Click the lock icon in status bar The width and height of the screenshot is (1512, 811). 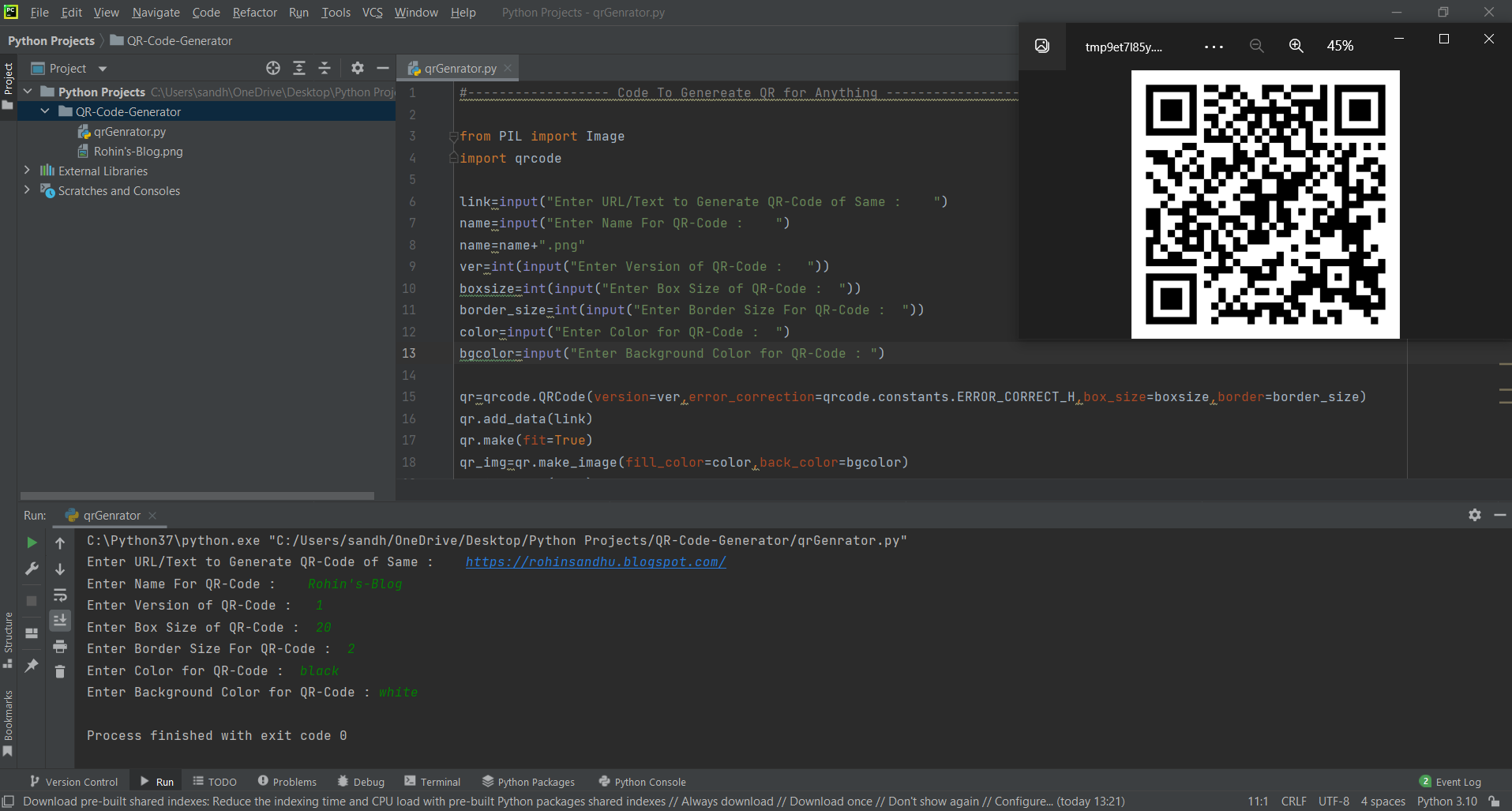click(x=1494, y=802)
